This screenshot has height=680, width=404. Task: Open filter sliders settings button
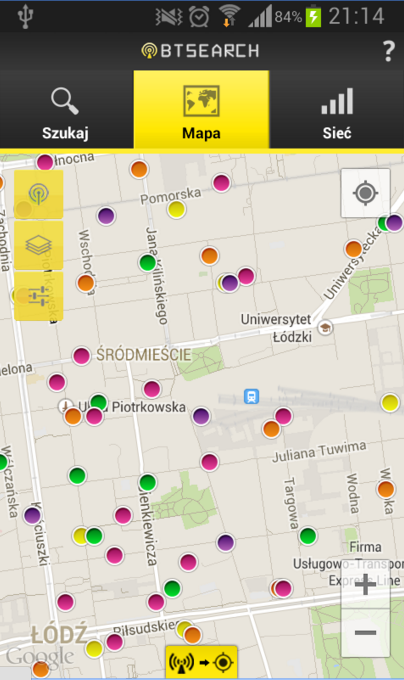pos(39,296)
